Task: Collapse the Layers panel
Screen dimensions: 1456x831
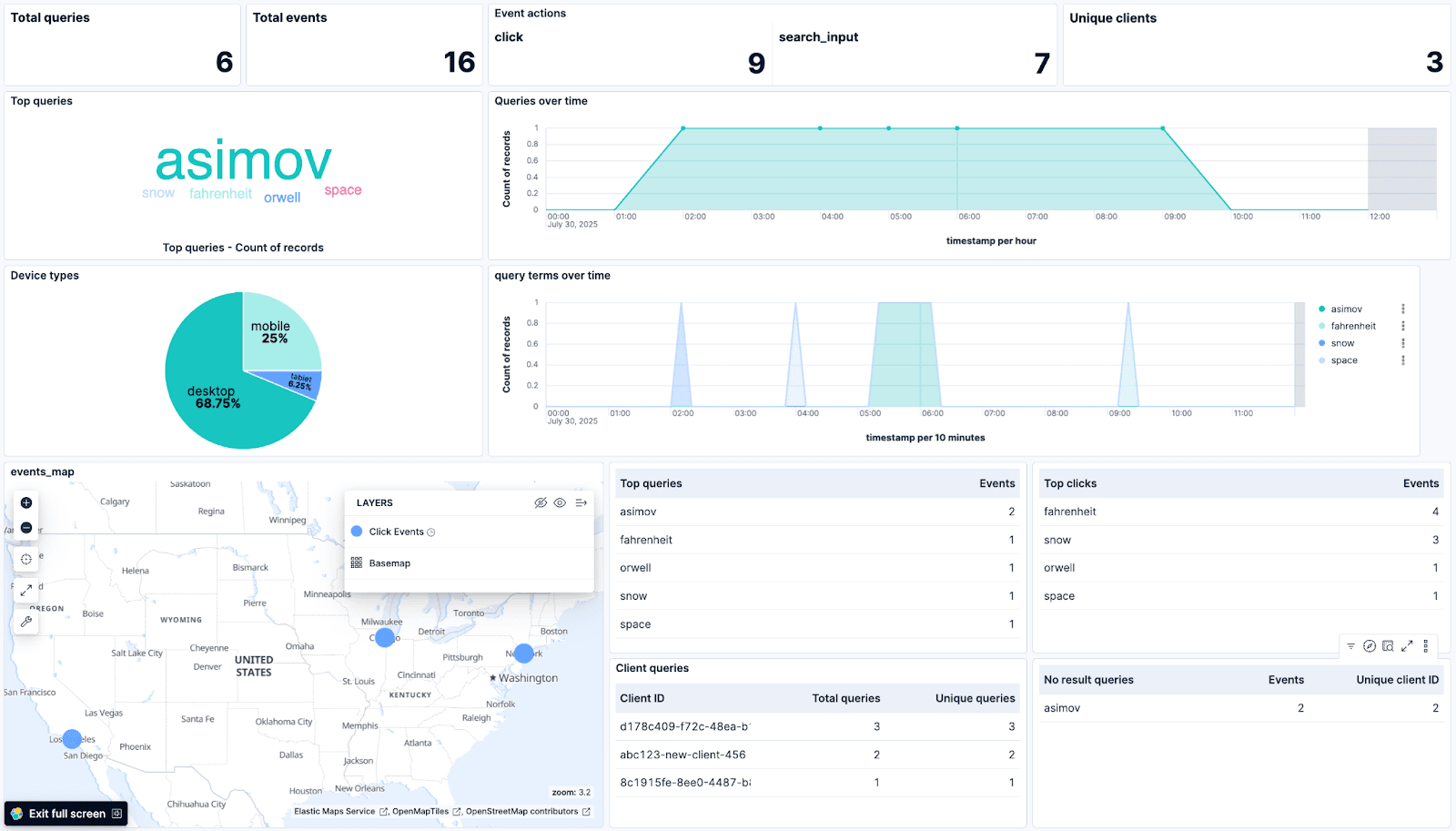Action: [581, 502]
